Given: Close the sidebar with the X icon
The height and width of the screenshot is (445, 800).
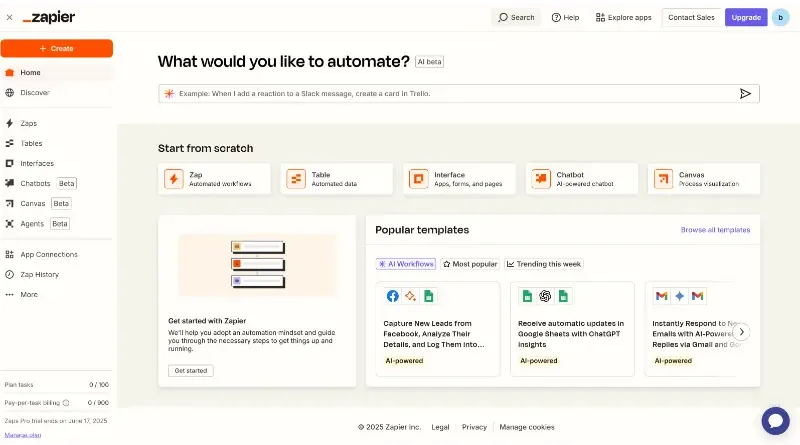Looking at the screenshot, I should click(9, 17).
